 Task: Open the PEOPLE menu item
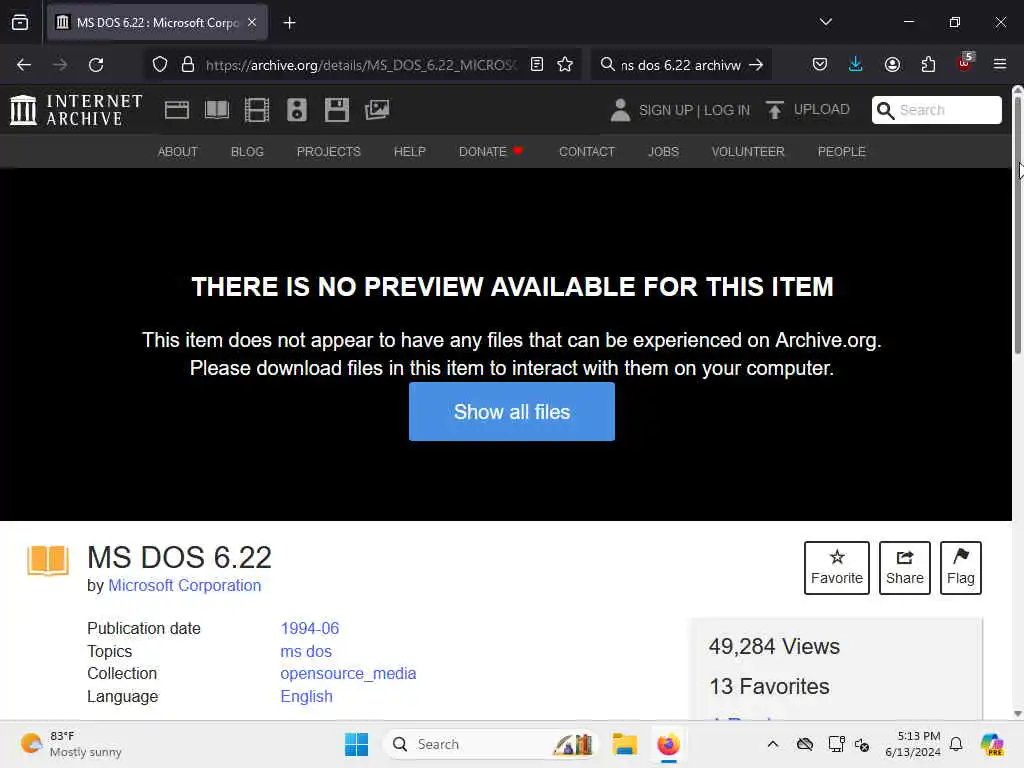[842, 152]
